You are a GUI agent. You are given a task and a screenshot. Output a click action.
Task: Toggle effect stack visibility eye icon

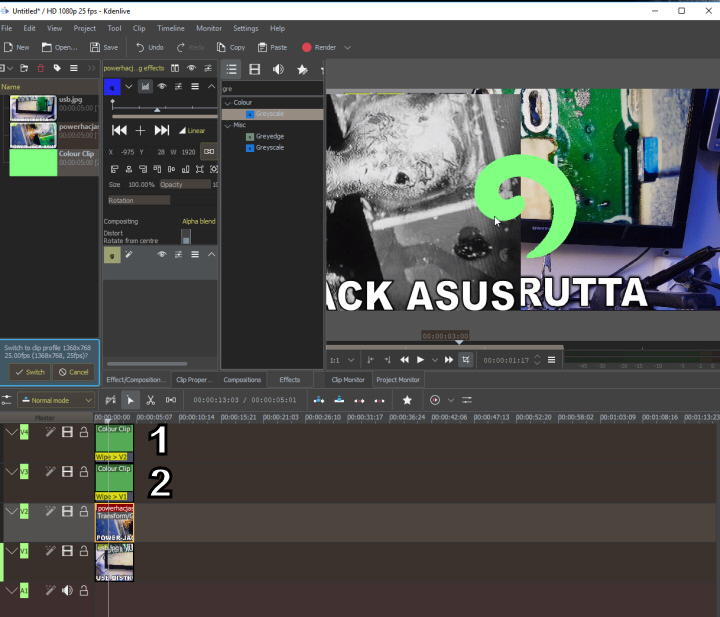[x=191, y=68]
